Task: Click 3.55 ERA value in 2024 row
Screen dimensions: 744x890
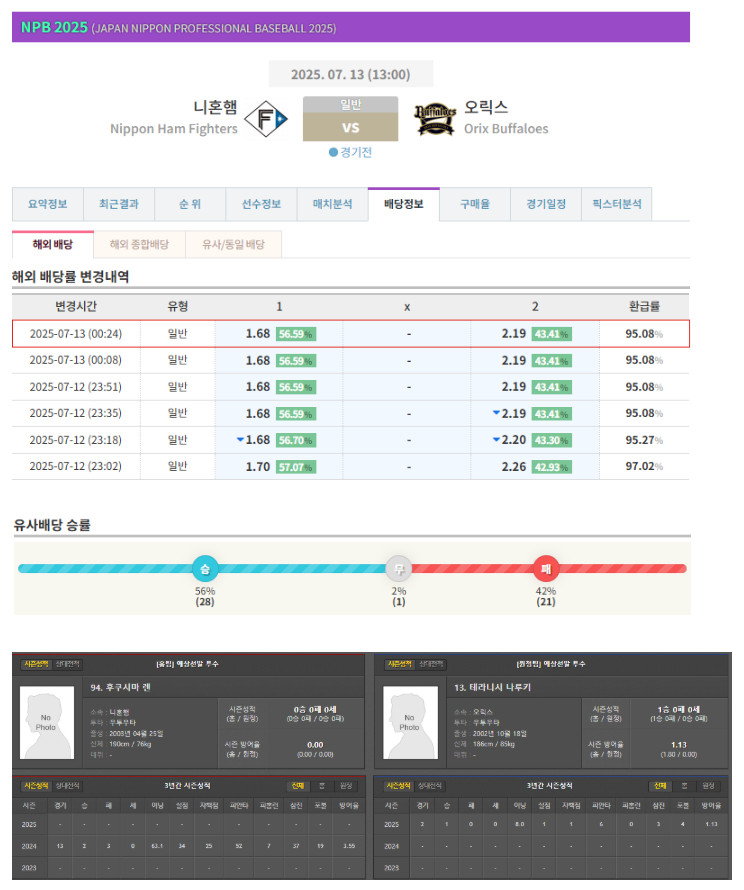Action: [x=349, y=846]
